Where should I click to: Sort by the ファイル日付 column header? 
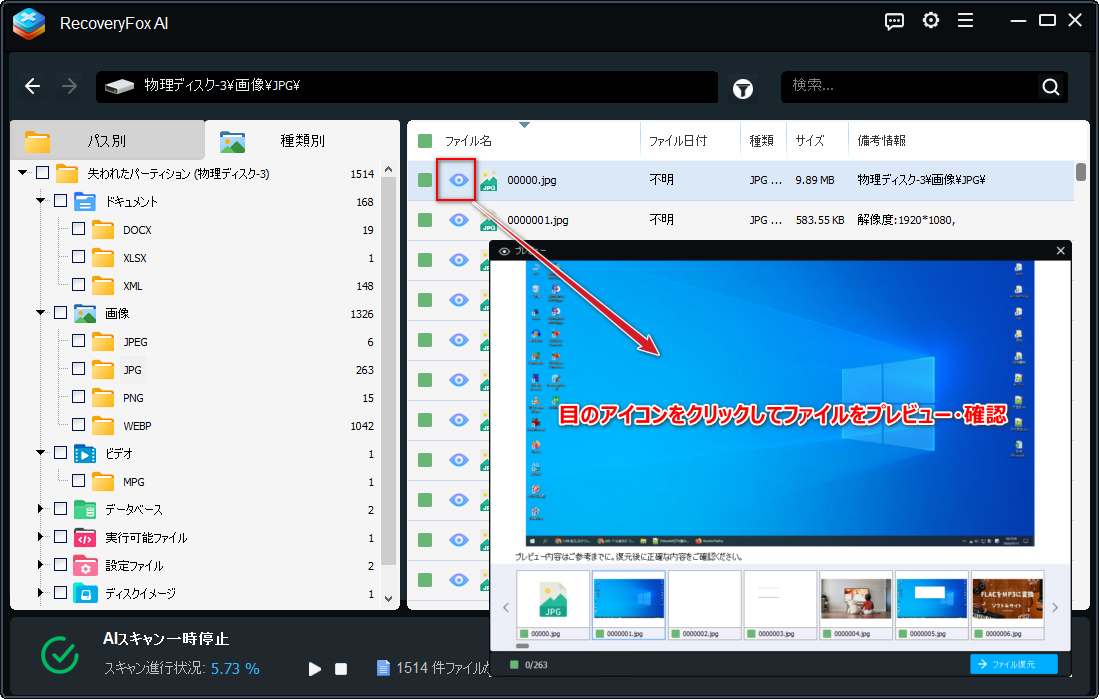(x=678, y=141)
